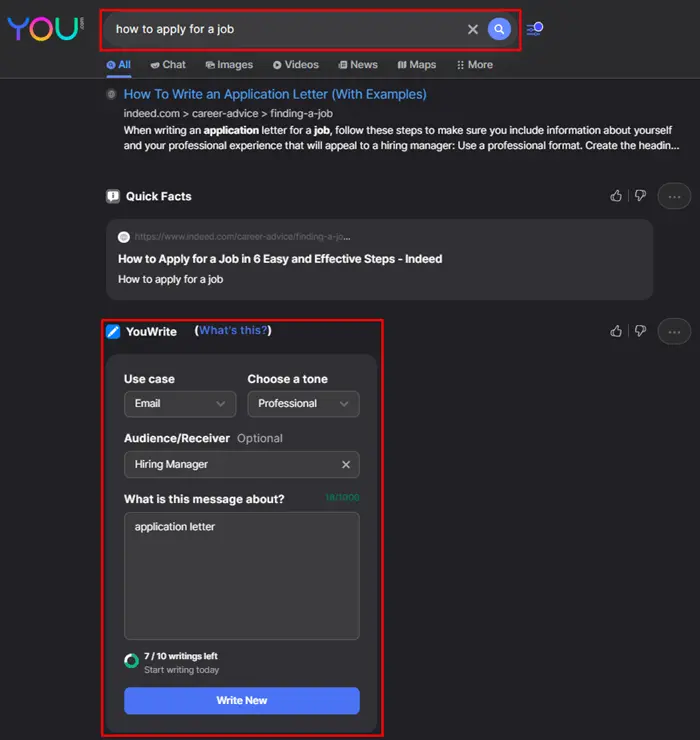Open How To Write an Application Letter link
700x740 pixels.
click(x=275, y=94)
